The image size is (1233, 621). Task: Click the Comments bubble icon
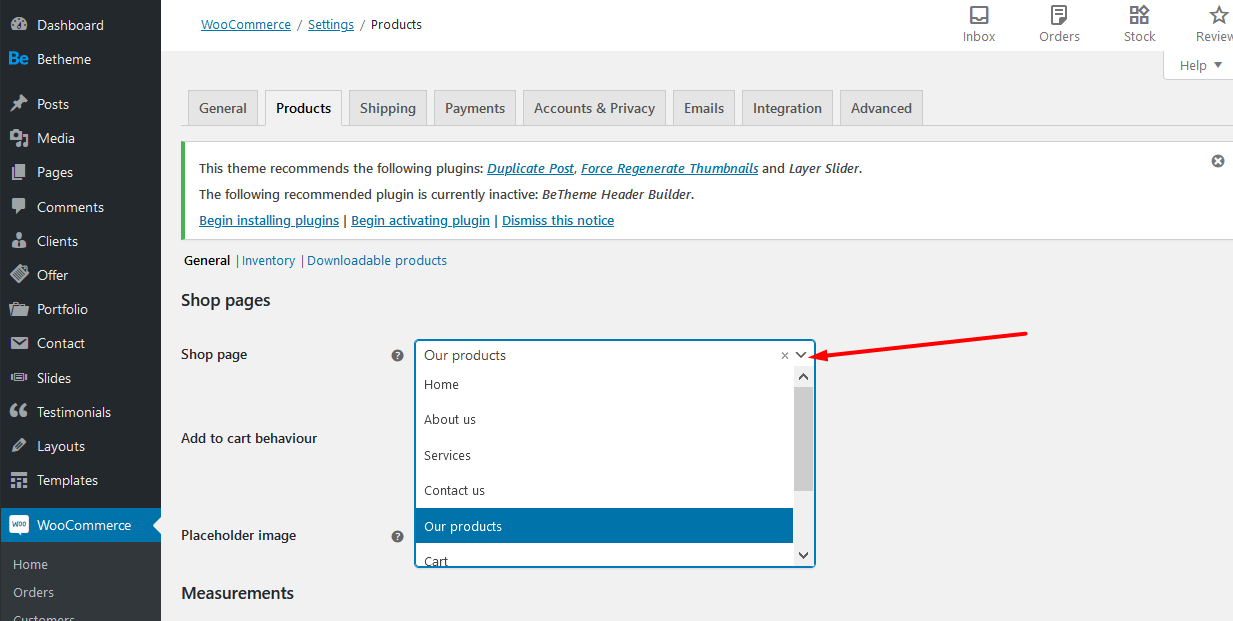pyautogui.click(x=19, y=207)
